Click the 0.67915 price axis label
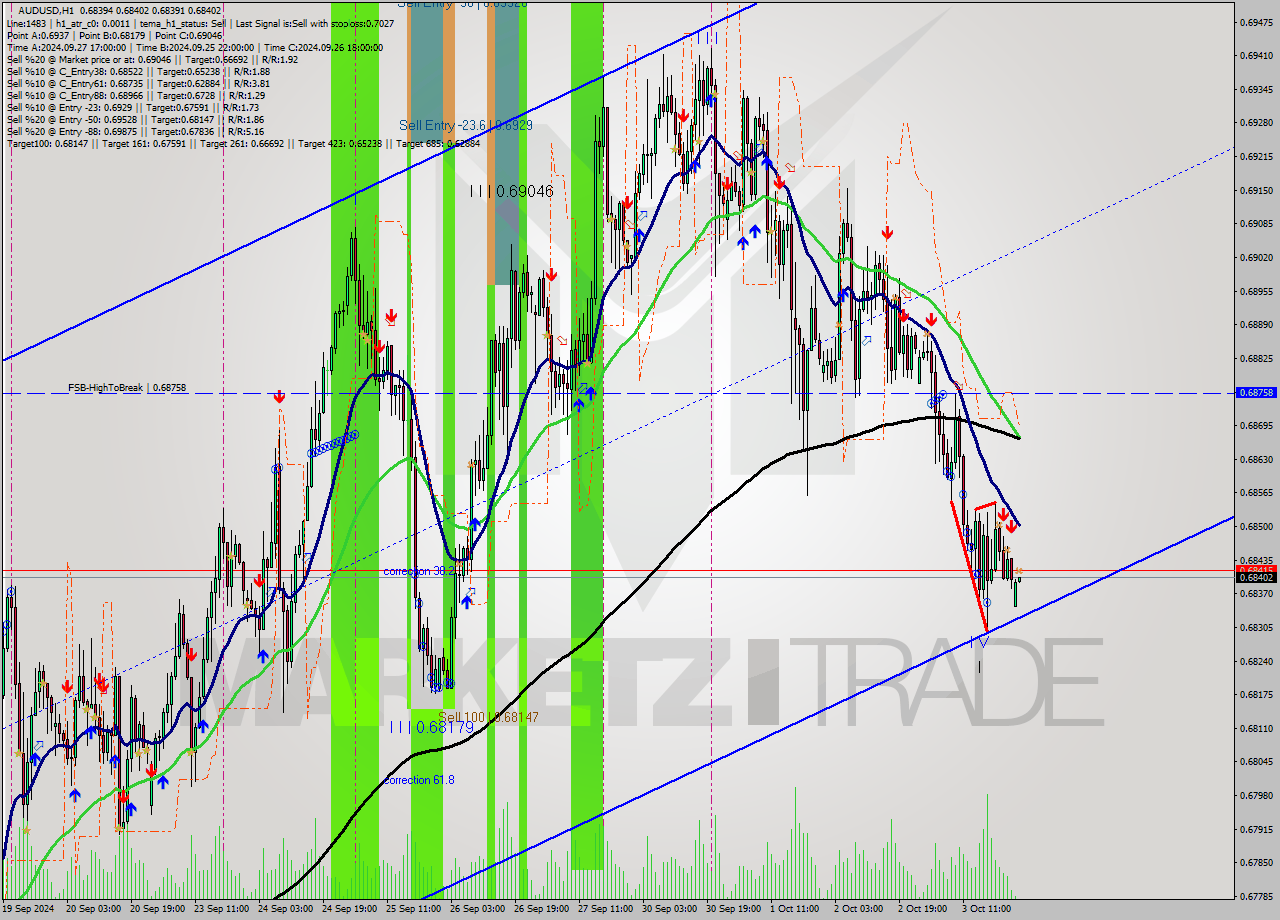The width and height of the screenshot is (1280, 920). point(1257,829)
